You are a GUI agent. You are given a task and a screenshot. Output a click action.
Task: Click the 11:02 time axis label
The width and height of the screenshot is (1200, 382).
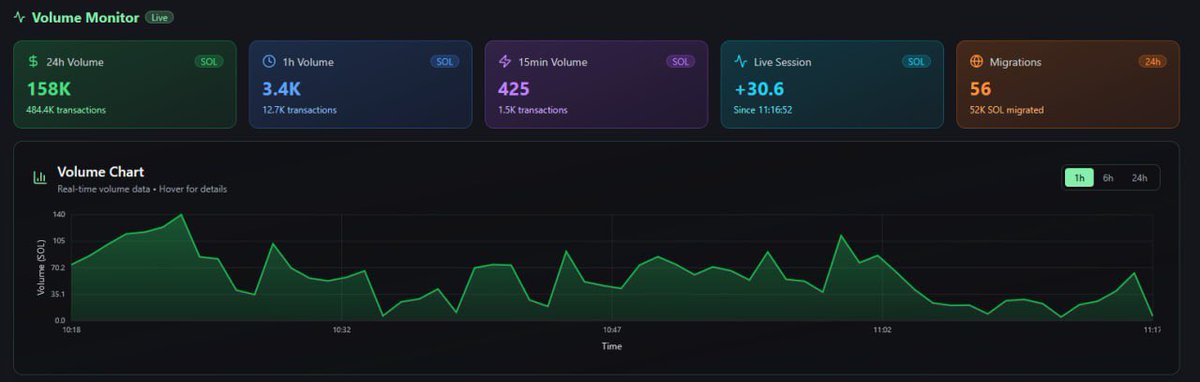click(x=882, y=330)
